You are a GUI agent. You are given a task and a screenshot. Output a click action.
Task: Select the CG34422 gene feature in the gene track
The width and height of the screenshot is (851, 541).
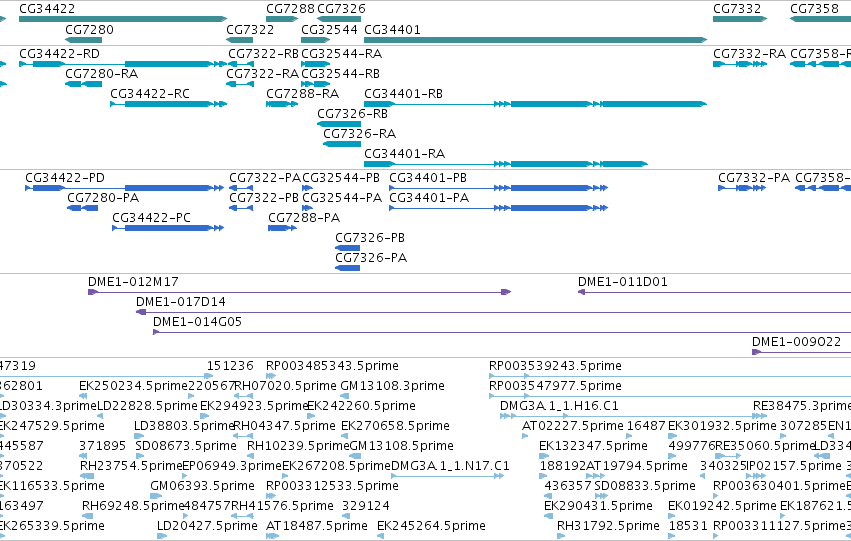tap(123, 19)
